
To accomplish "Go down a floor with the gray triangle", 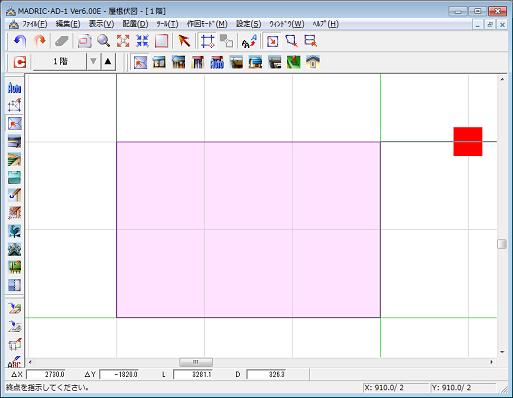I will pyautogui.click(x=93, y=62).
